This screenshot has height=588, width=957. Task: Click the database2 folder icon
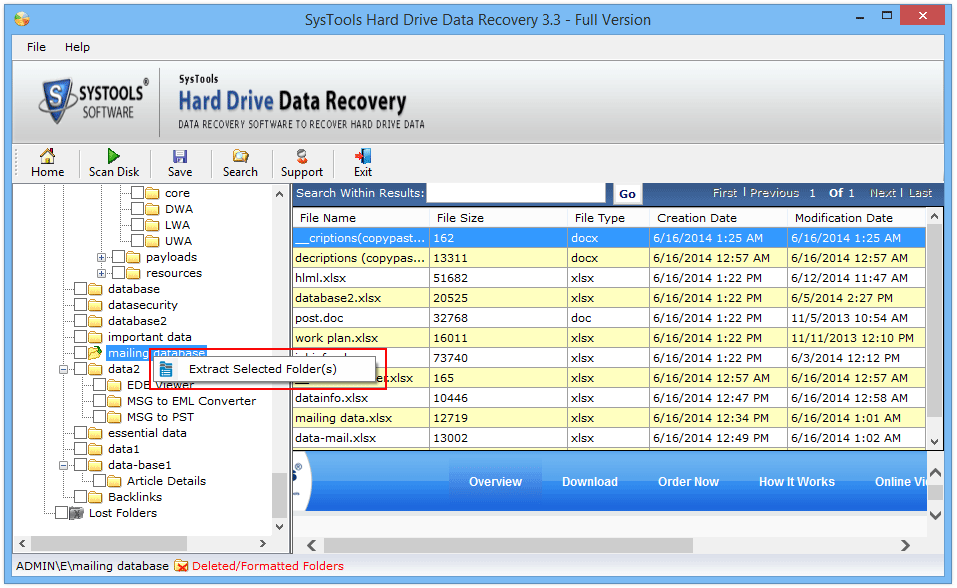point(95,321)
